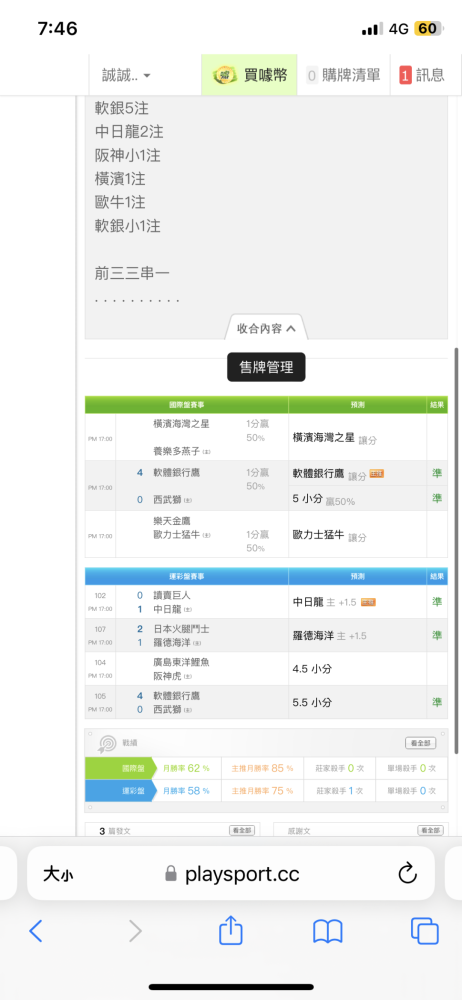Open the 大小 text size menu
The height and width of the screenshot is (1000, 462).
(x=58, y=874)
